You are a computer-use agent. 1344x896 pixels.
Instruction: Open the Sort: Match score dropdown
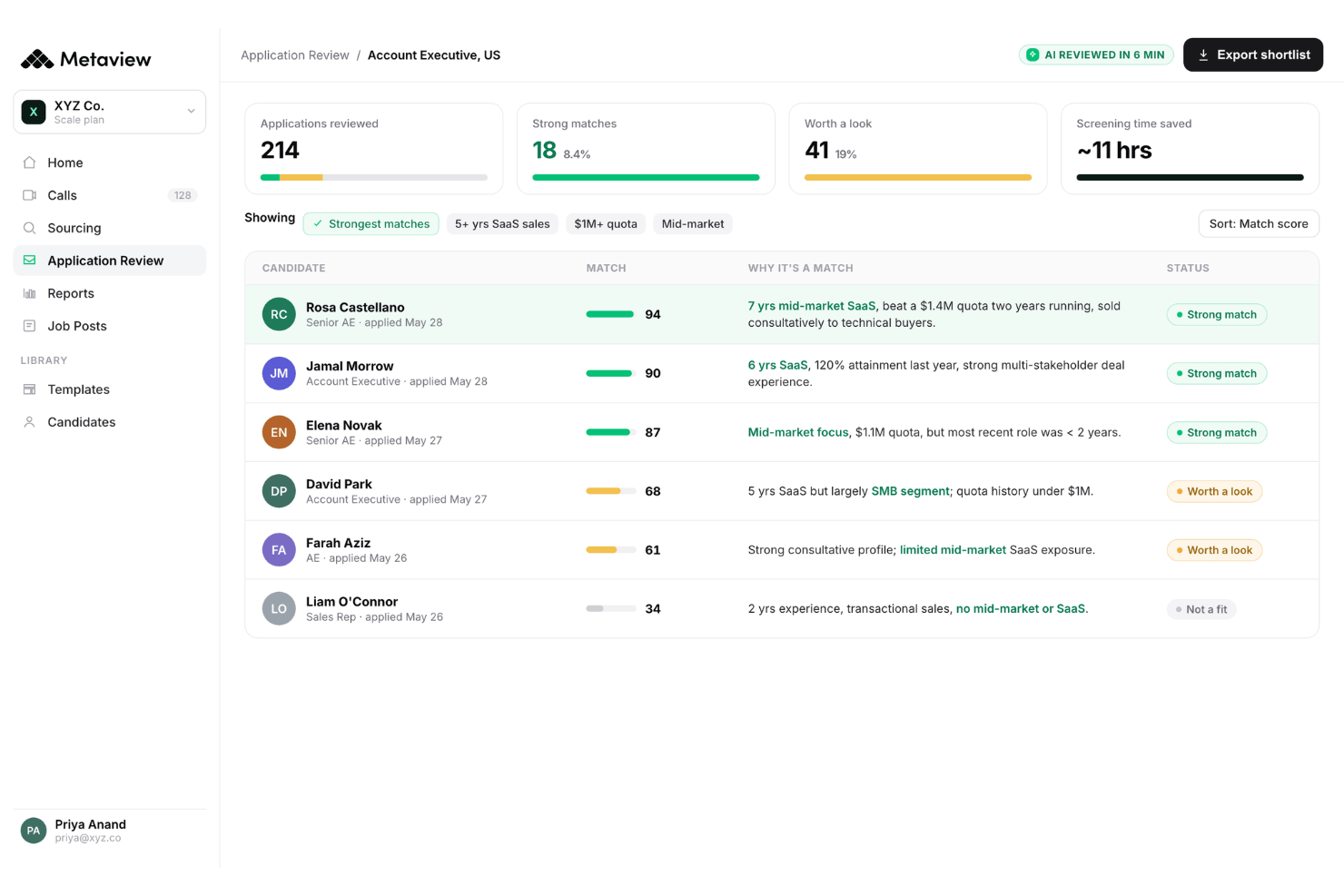[1259, 224]
